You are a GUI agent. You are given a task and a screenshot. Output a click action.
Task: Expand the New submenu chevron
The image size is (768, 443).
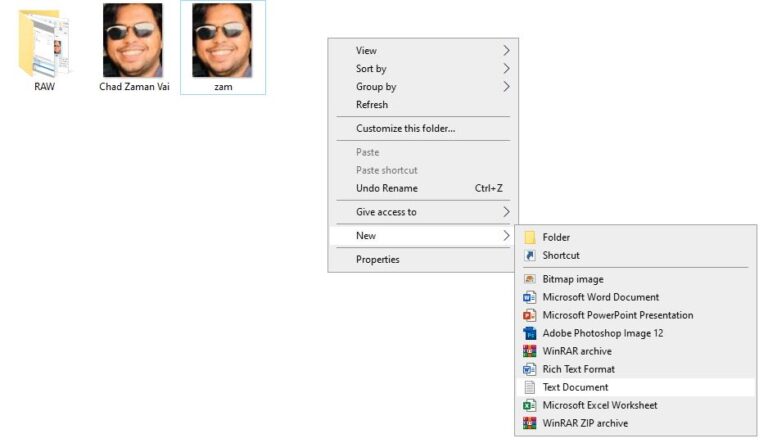point(506,236)
